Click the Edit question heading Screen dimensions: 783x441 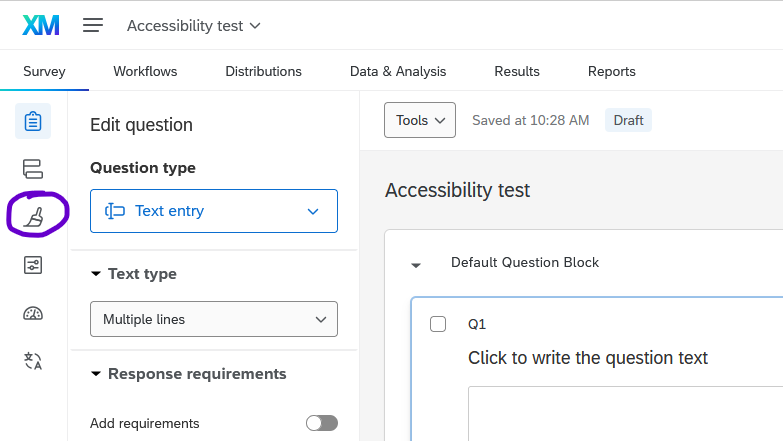point(141,124)
